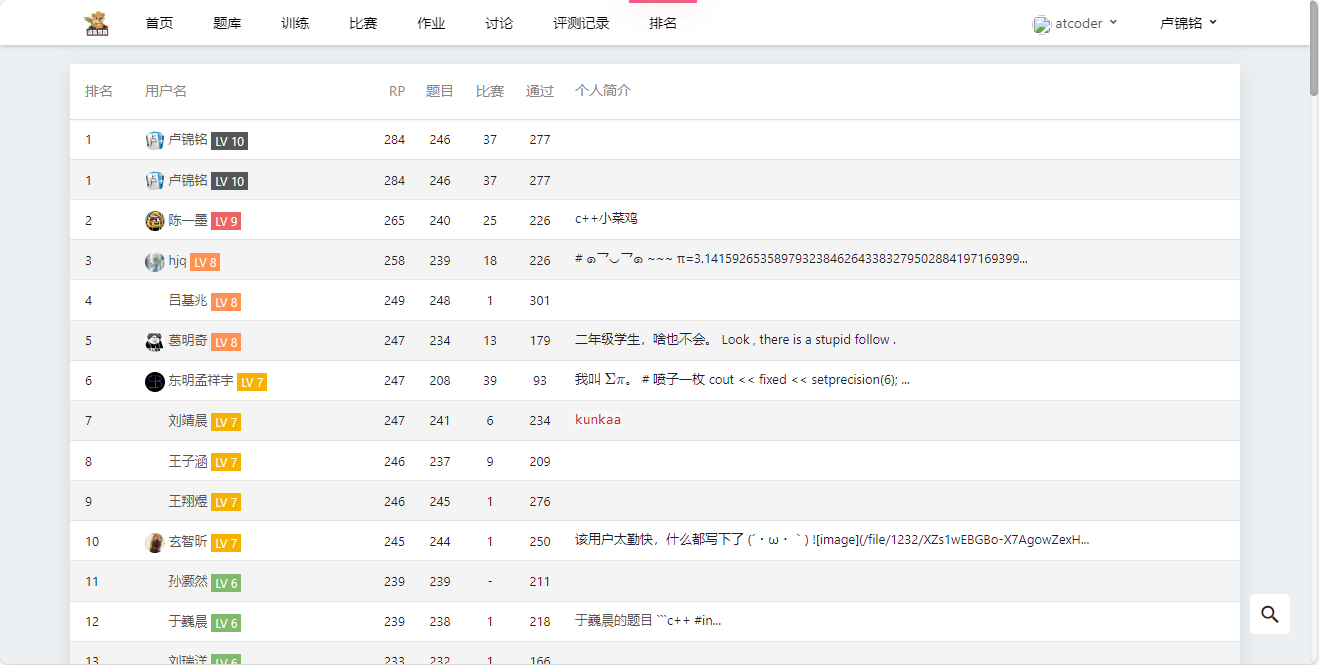Click the vertical page scrollbar
This screenshot has height=665, width=1319.
click(1313, 50)
